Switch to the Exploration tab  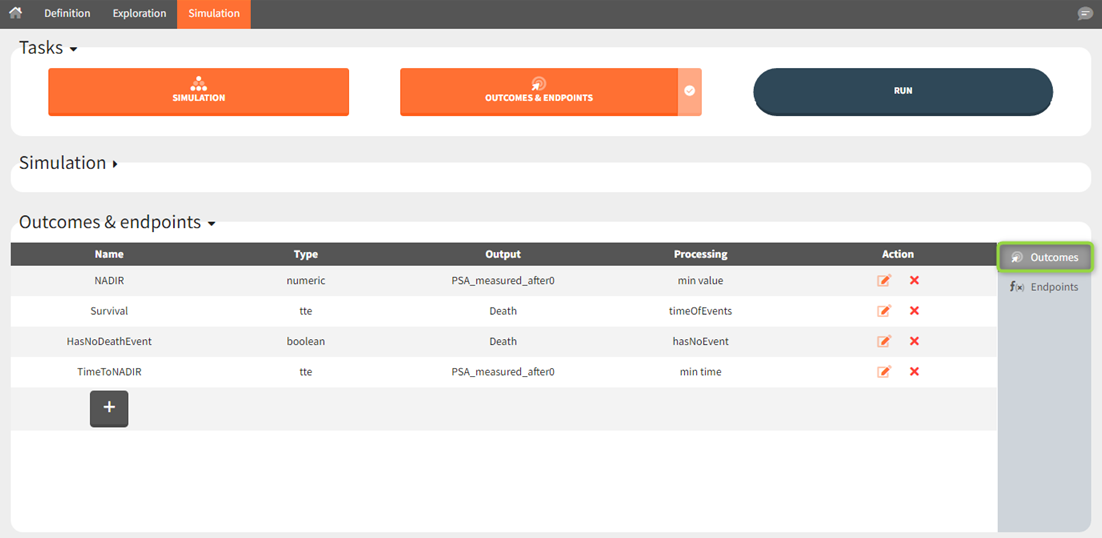[x=139, y=13]
